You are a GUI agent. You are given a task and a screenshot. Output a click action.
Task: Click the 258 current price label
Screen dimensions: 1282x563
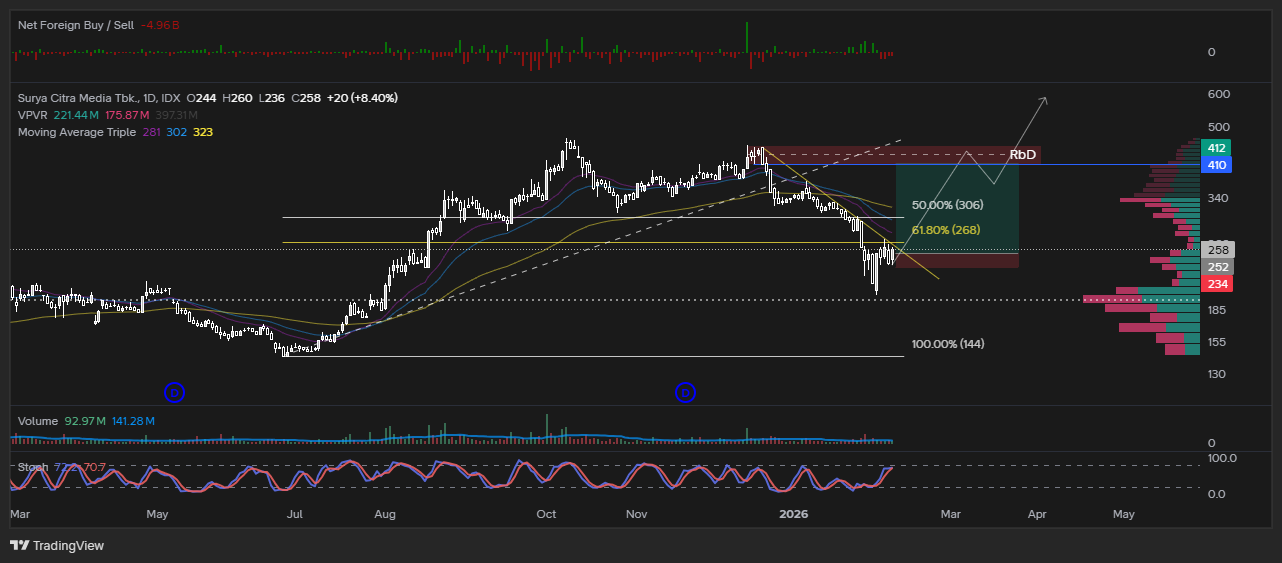pos(1217,250)
